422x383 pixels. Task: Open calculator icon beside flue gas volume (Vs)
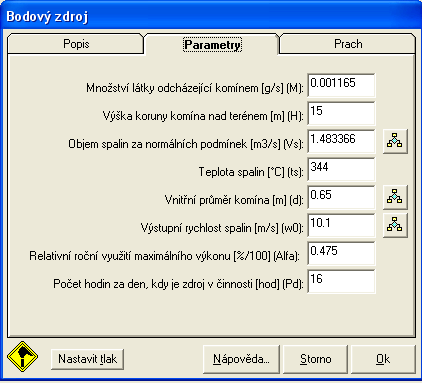click(x=395, y=141)
